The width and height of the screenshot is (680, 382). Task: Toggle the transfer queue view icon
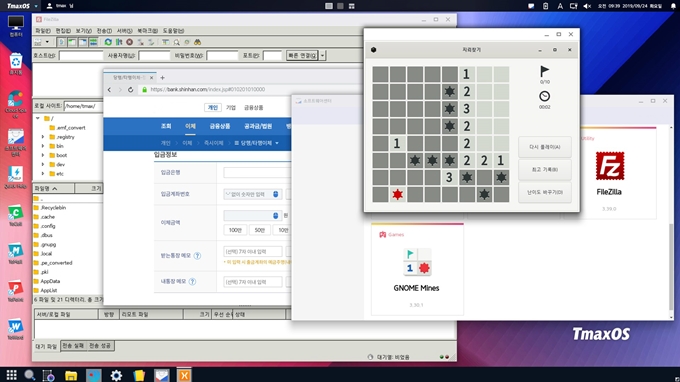click(93, 42)
